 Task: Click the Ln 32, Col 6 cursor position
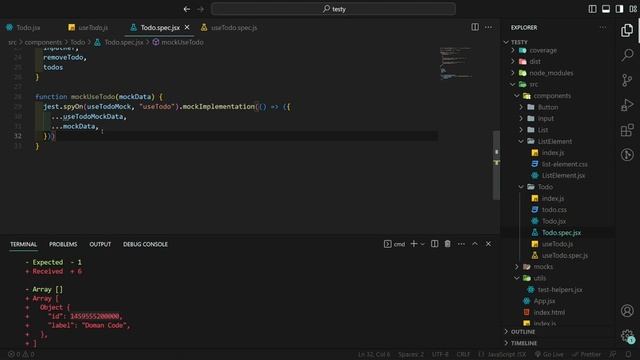click(374, 354)
